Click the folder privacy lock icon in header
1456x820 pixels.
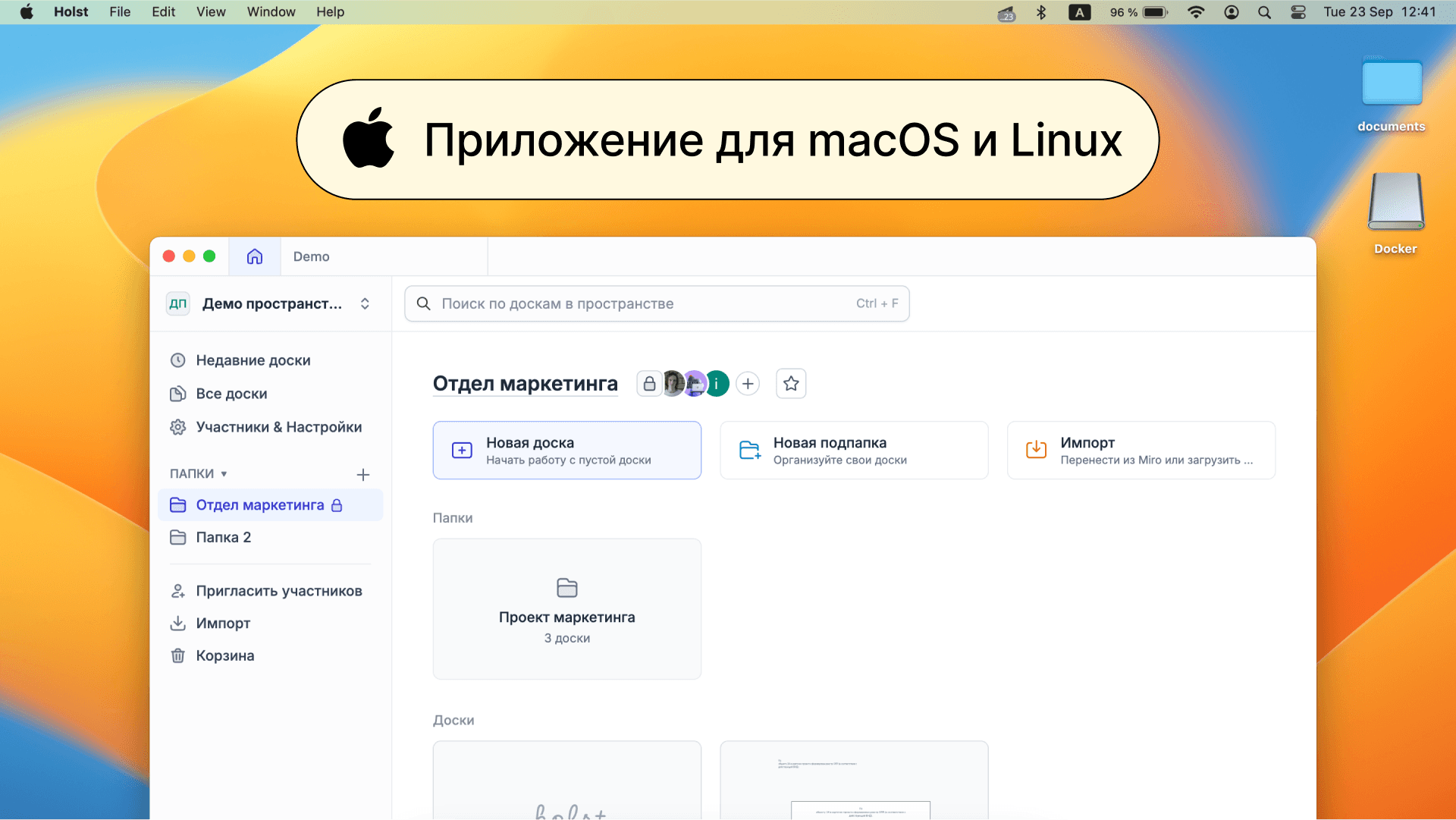649,384
